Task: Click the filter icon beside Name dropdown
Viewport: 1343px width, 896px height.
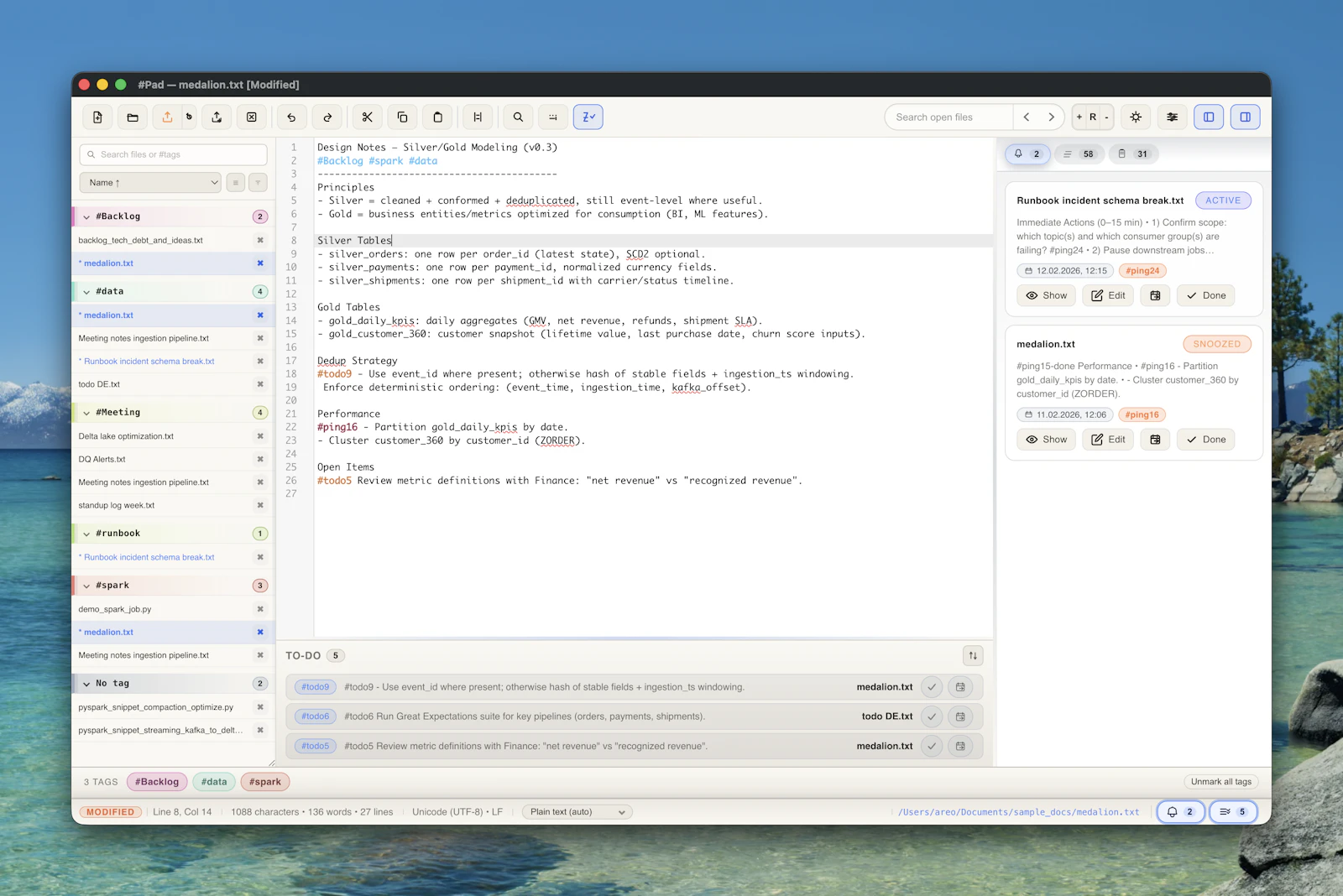Action: click(258, 183)
